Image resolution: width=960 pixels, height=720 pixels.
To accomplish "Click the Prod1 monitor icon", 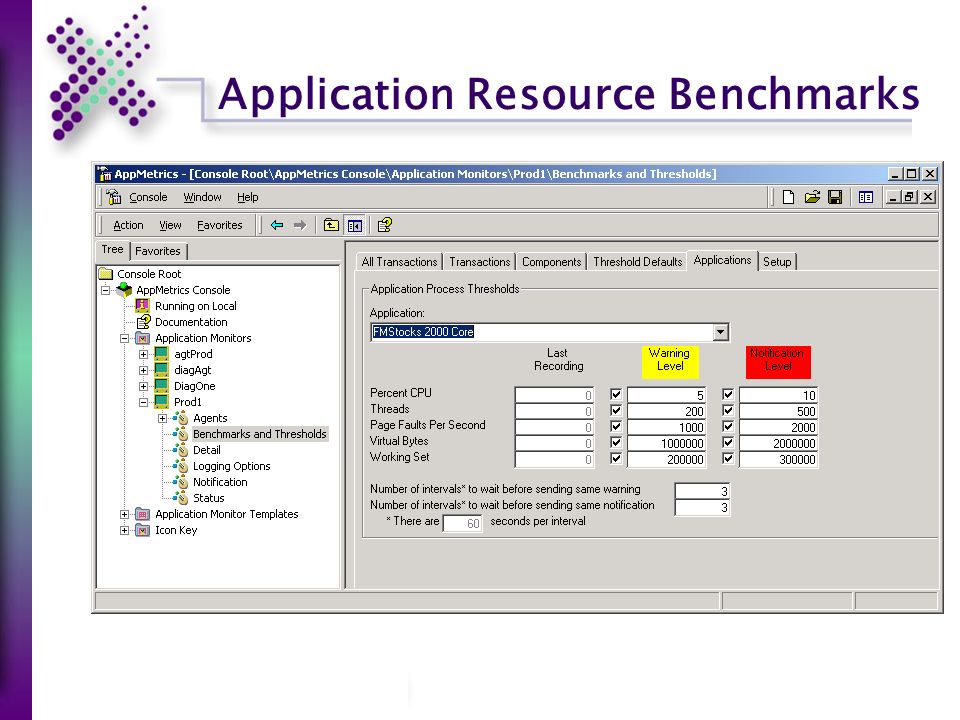I will click(x=162, y=402).
